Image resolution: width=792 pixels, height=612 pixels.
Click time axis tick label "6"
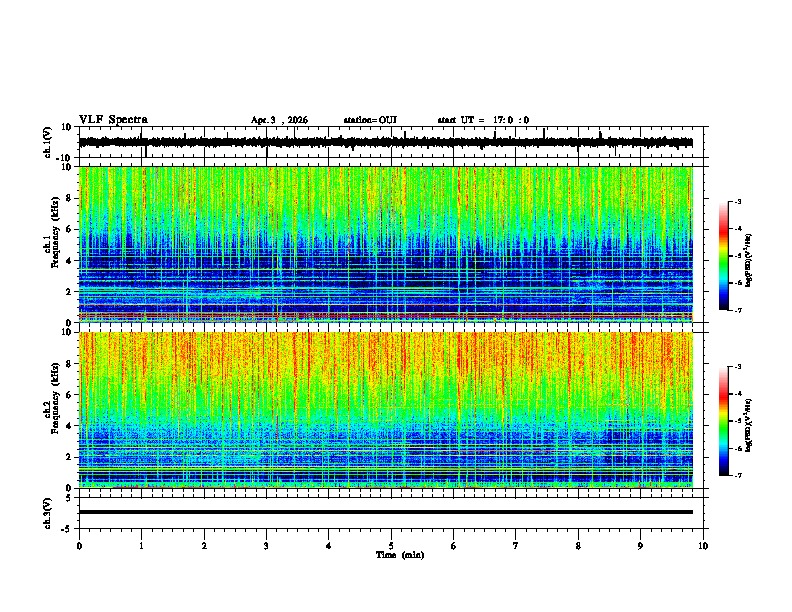pos(454,546)
